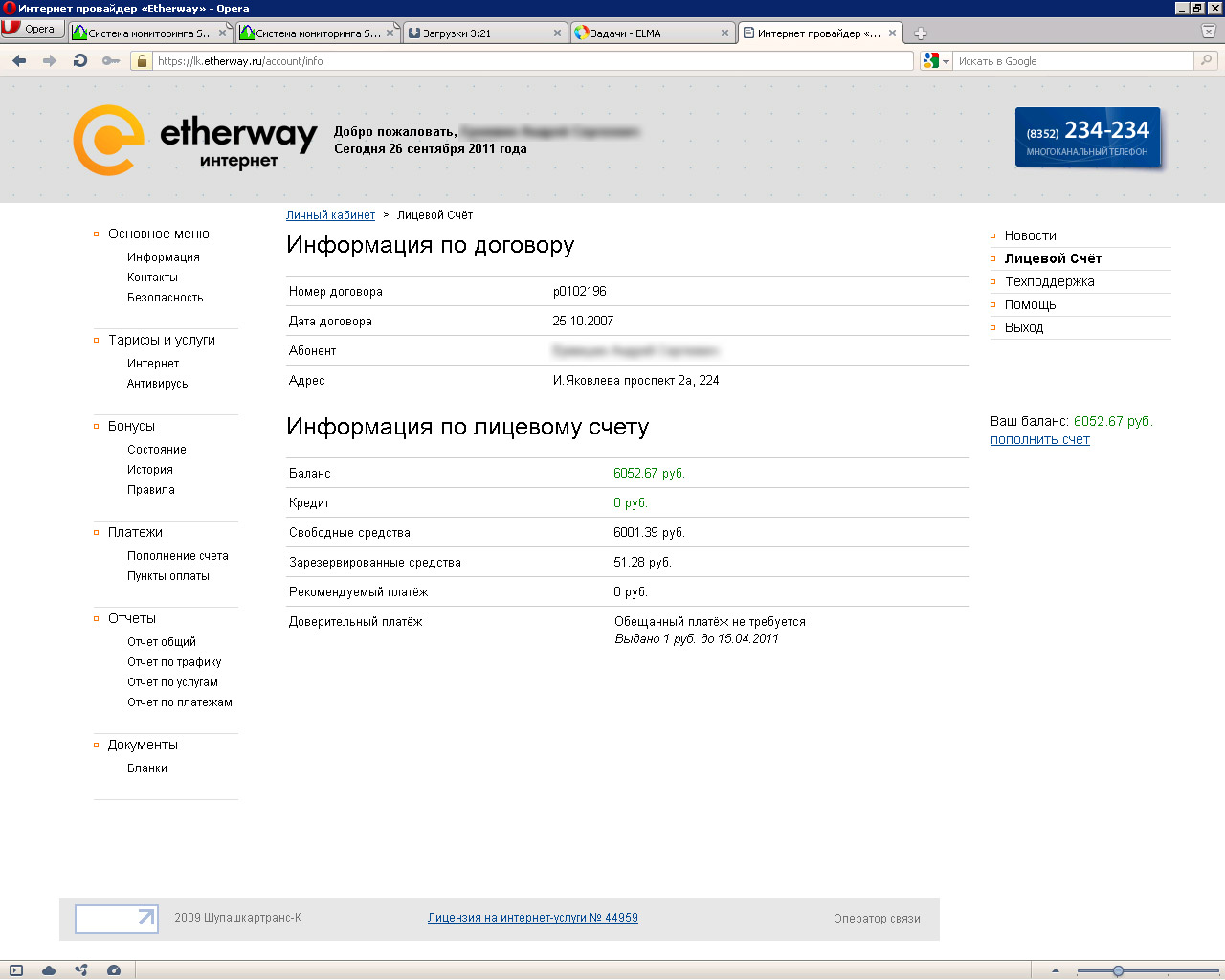The image size is (1225, 980).
Task: Open Пункты оплаты in the sidebar
Action: point(168,576)
